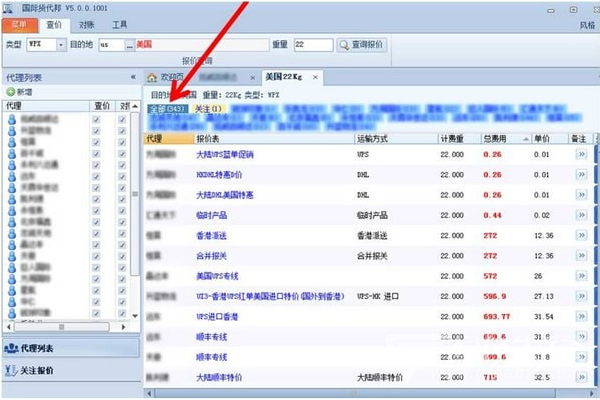Click the green 新增 add agent icon
The image size is (600, 400).
[10, 91]
